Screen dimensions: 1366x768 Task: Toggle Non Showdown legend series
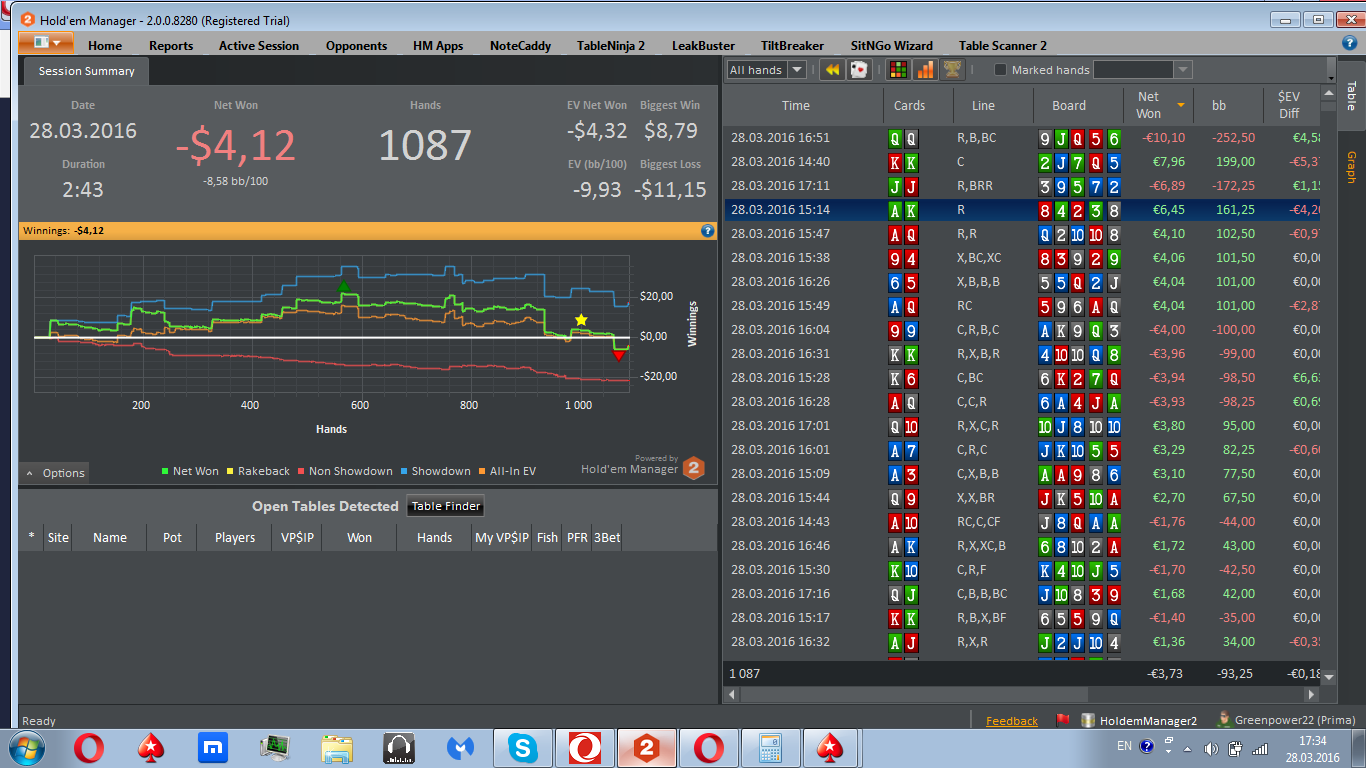[345, 471]
